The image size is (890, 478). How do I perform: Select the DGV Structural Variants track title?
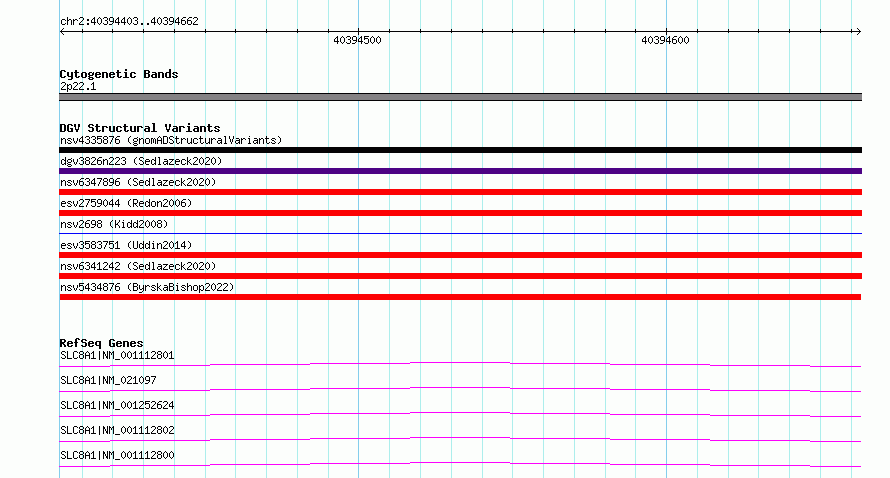(140, 128)
